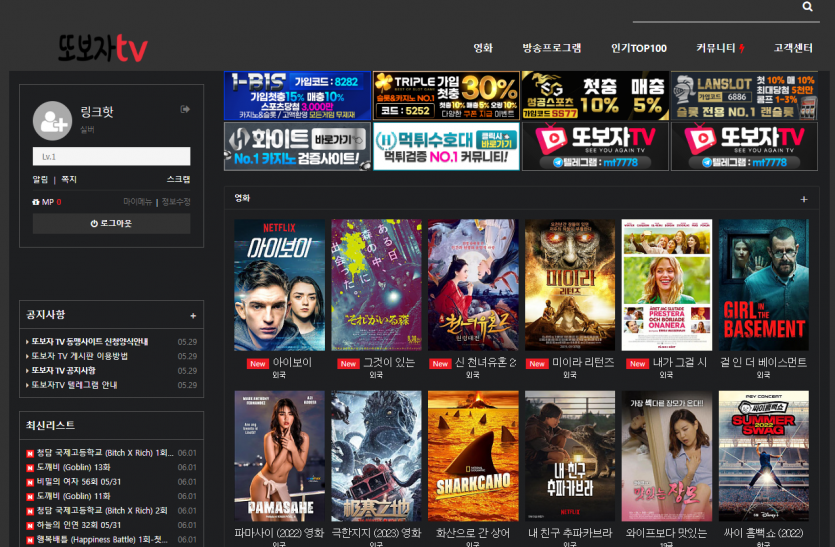This screenshot has width=835, height=547.
Task: Click the profile avatar icon
Action: point(51,121)
